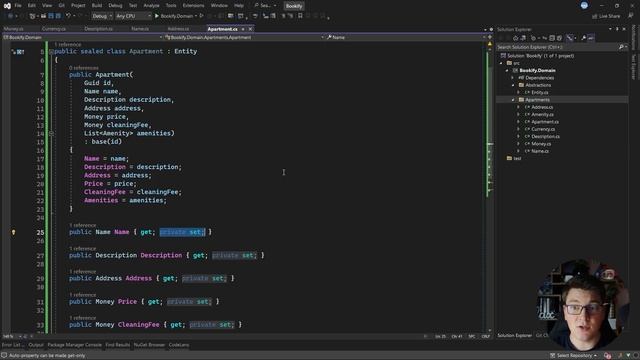This screenshot has height=360, width=640.
Task: Toggle Show All Files in Solution Explorer
Action: pyautogui.click(x=560, y=38)
